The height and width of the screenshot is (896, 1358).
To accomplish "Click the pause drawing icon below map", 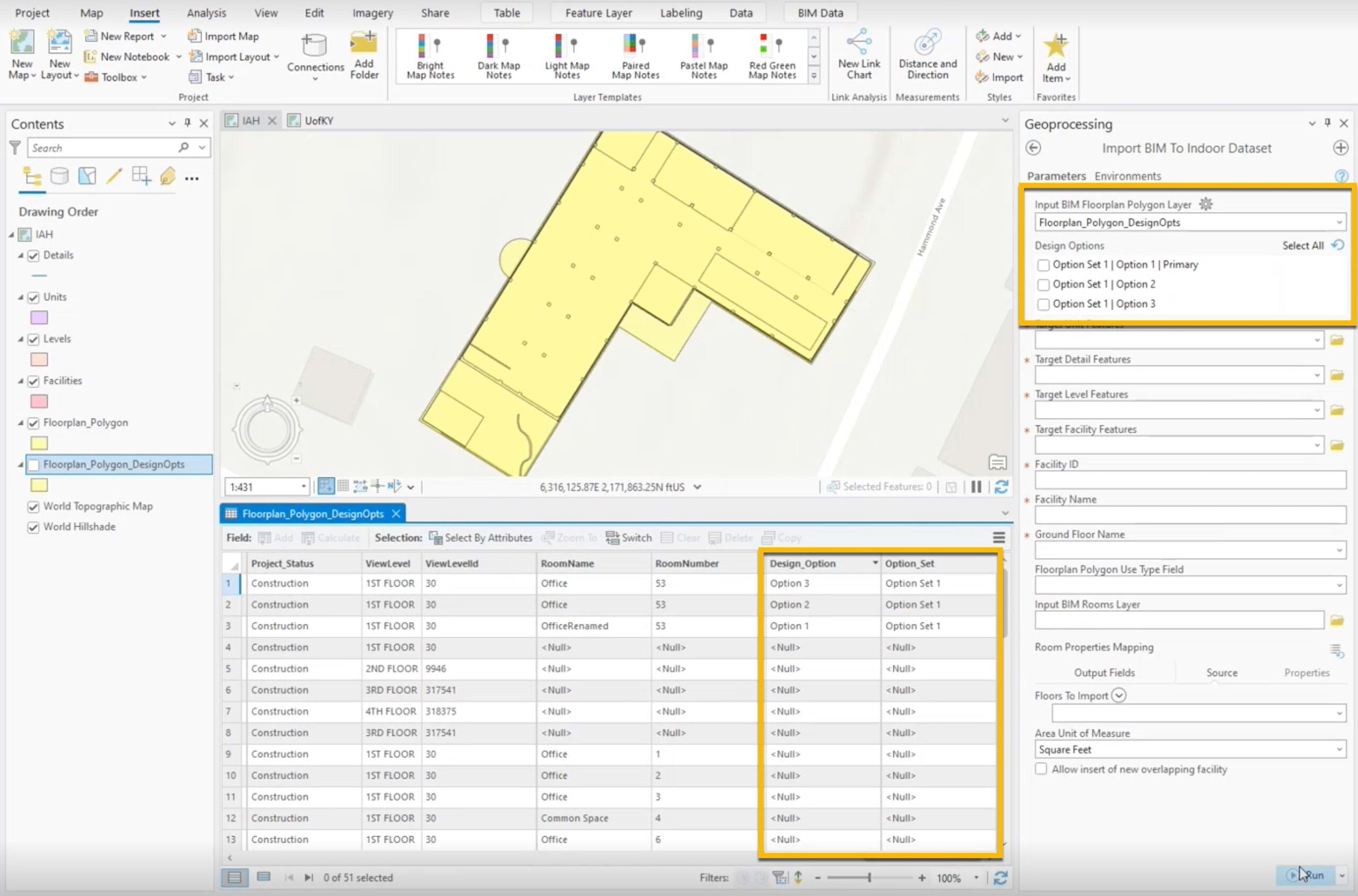I will [976, 487].
